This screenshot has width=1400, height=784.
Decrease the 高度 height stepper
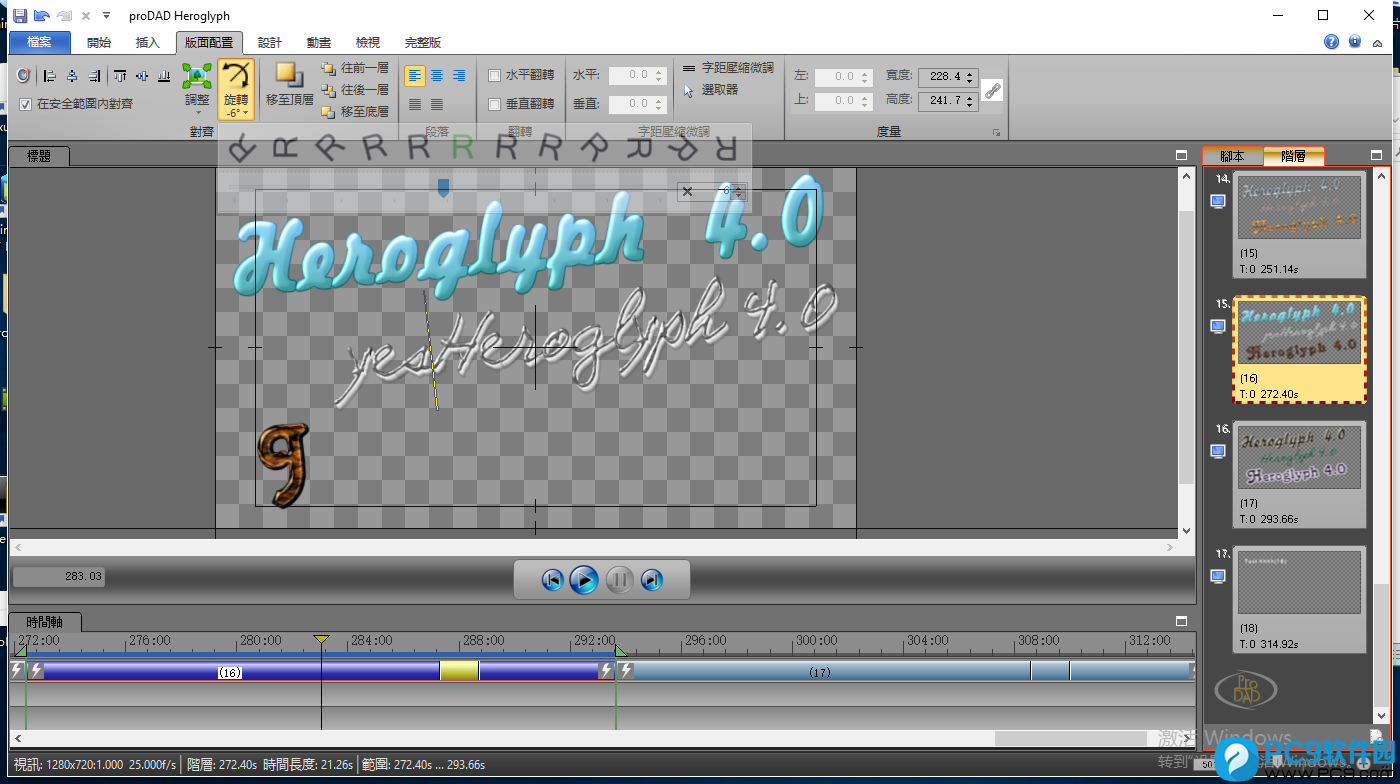pyautogui.click(x=970, y=105)
